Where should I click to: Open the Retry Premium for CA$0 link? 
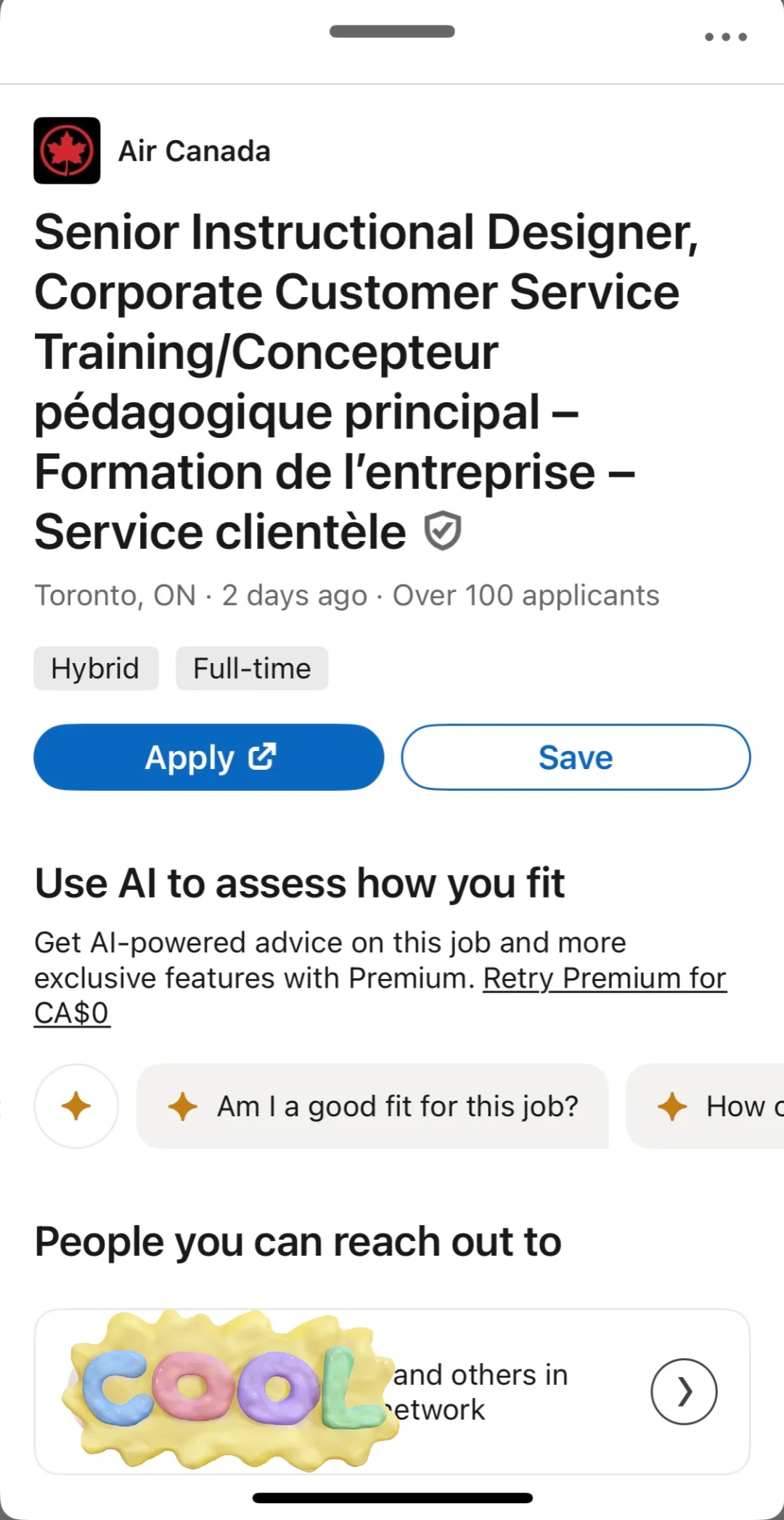pyautogui.click(x=604, y=978)
